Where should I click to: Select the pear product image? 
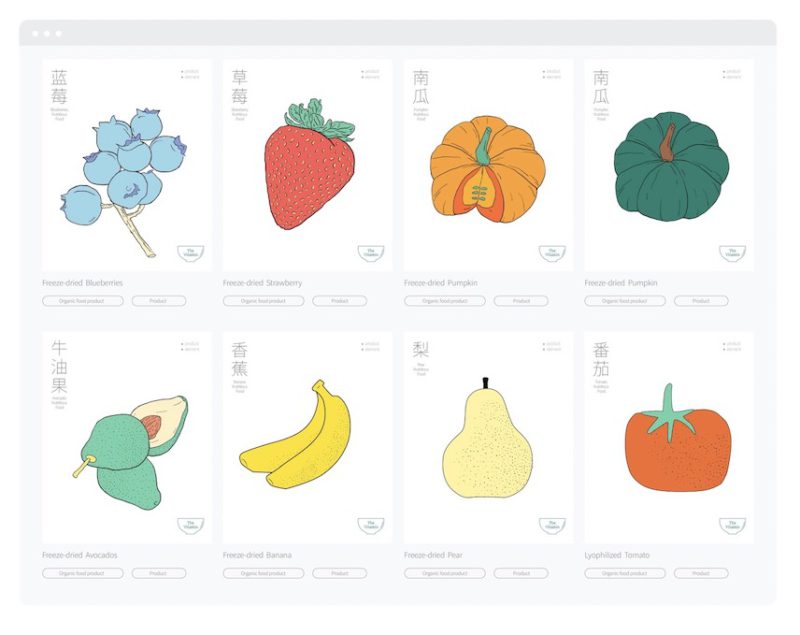tap(488, 438)
